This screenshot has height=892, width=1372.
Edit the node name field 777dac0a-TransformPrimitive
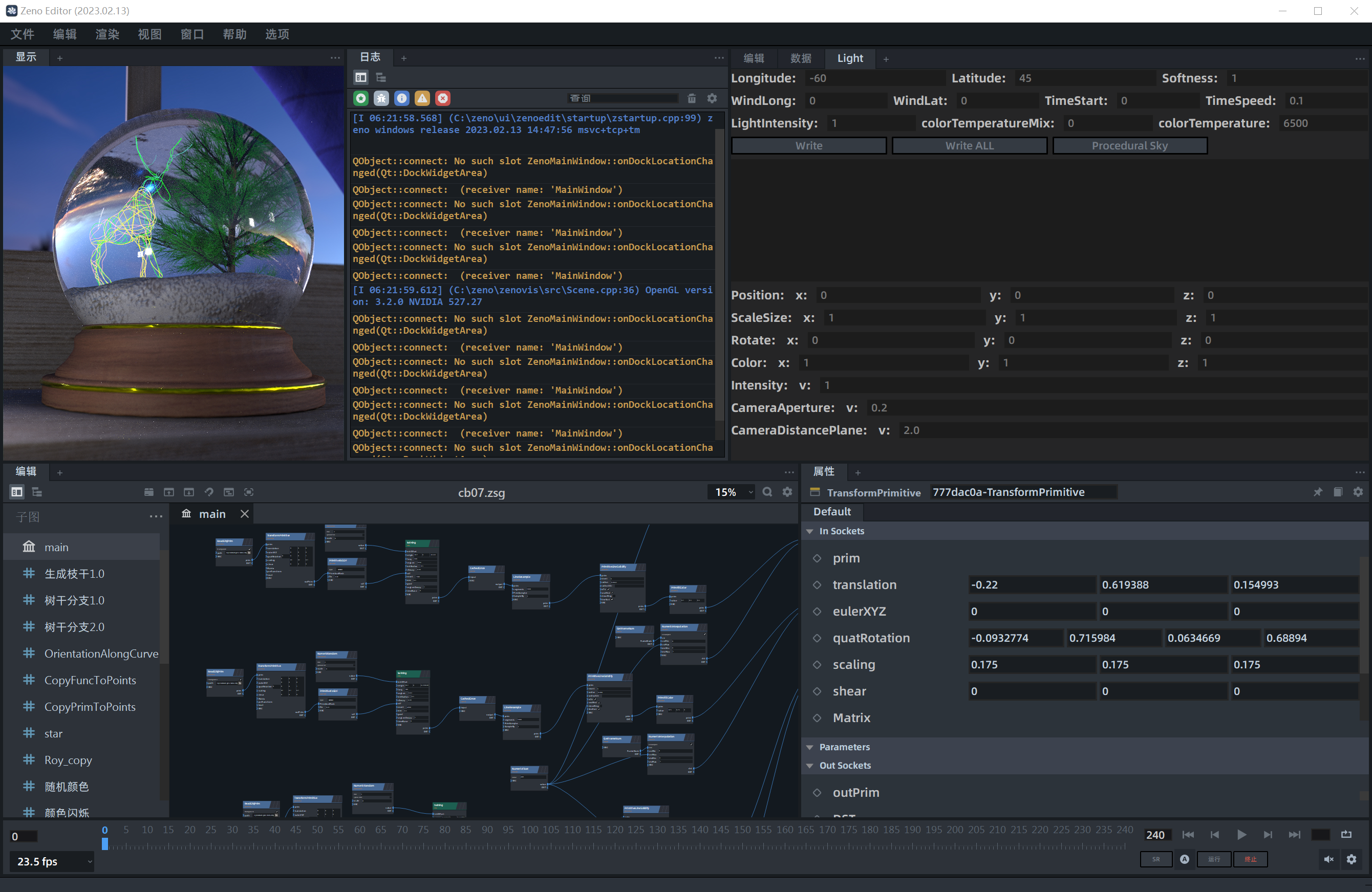click(1023, 491)
